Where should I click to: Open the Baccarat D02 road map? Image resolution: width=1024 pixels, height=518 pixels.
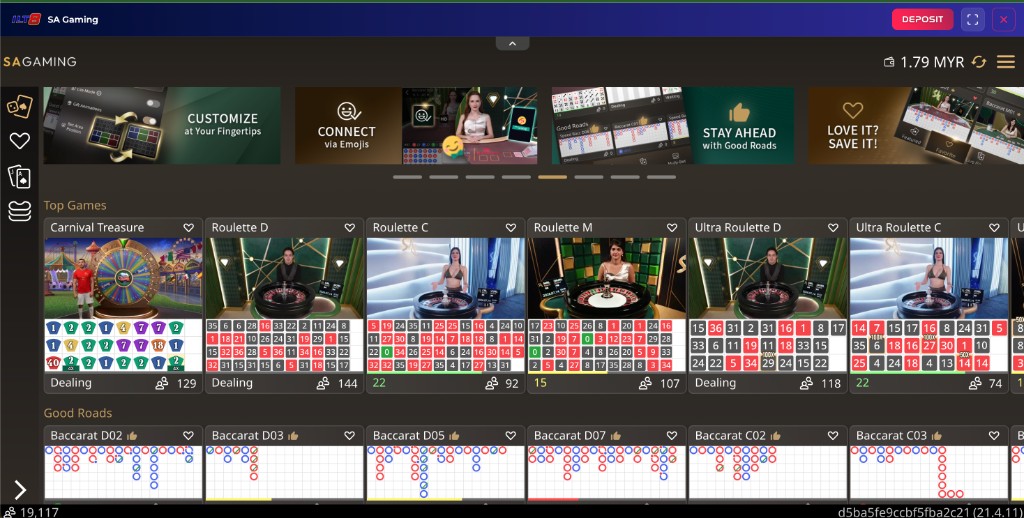[123, 473]
